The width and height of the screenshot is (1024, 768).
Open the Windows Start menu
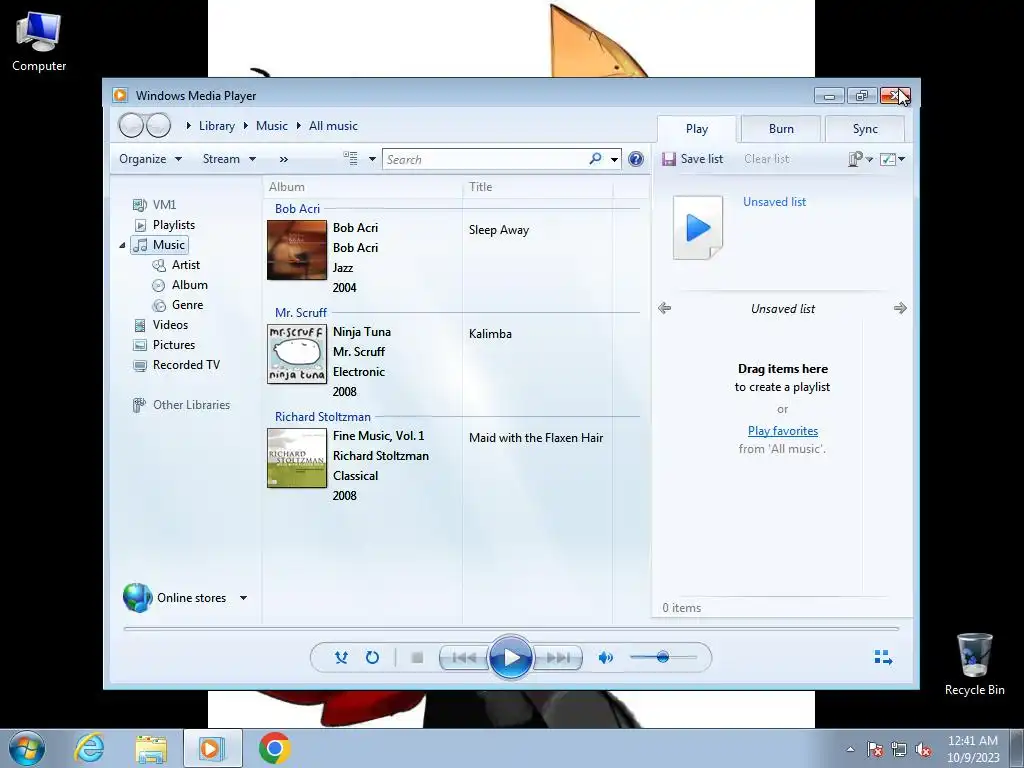(x=27, y=748)
